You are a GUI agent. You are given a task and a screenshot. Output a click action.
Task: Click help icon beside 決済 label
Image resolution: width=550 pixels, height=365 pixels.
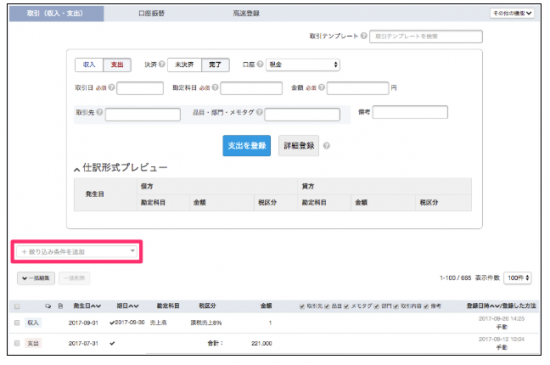[162, 64]
